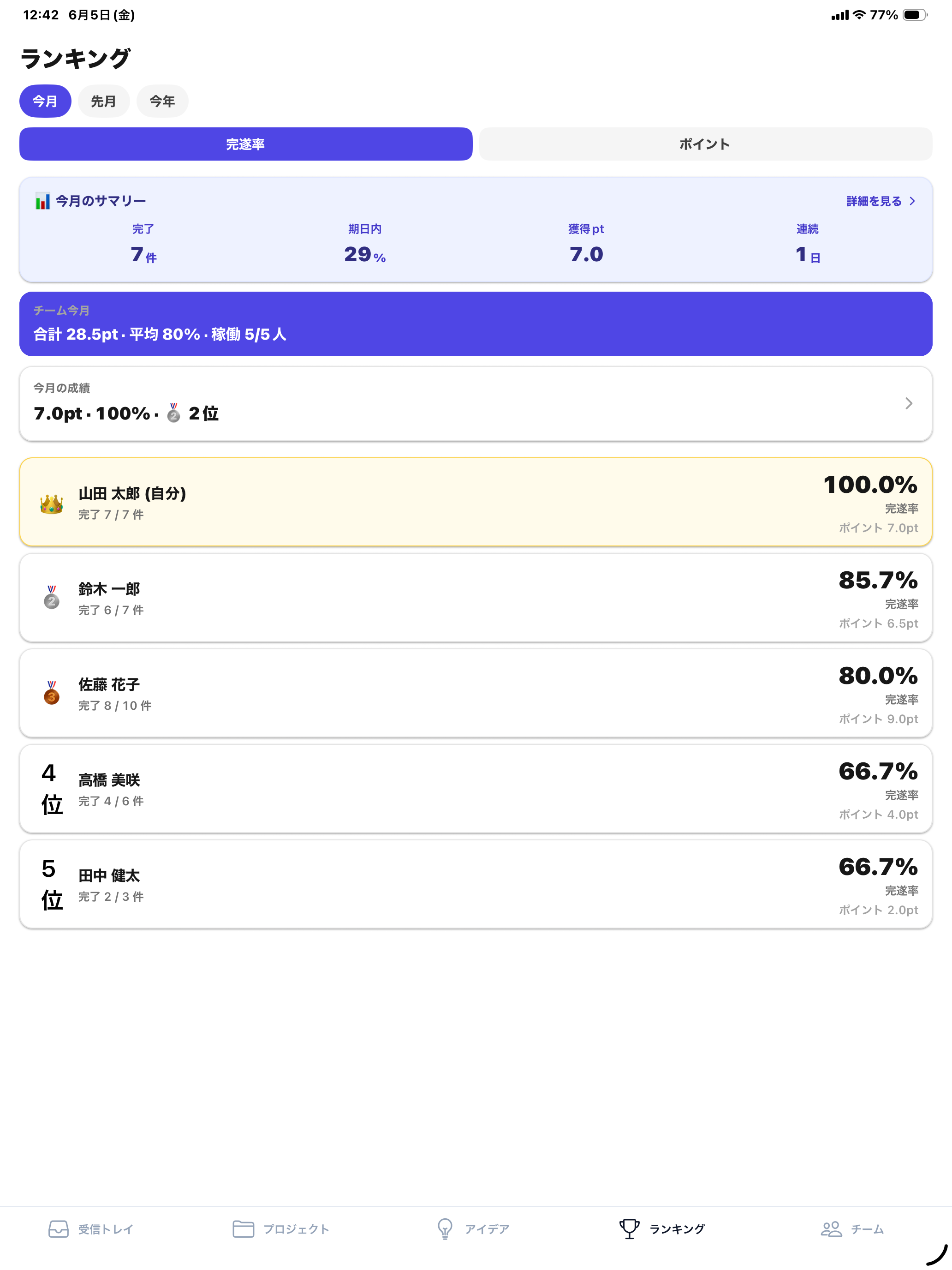Tap the Wi-Fi icon in status bar
The width and height of the screenshot is (952, 1270).
(859, 15)
